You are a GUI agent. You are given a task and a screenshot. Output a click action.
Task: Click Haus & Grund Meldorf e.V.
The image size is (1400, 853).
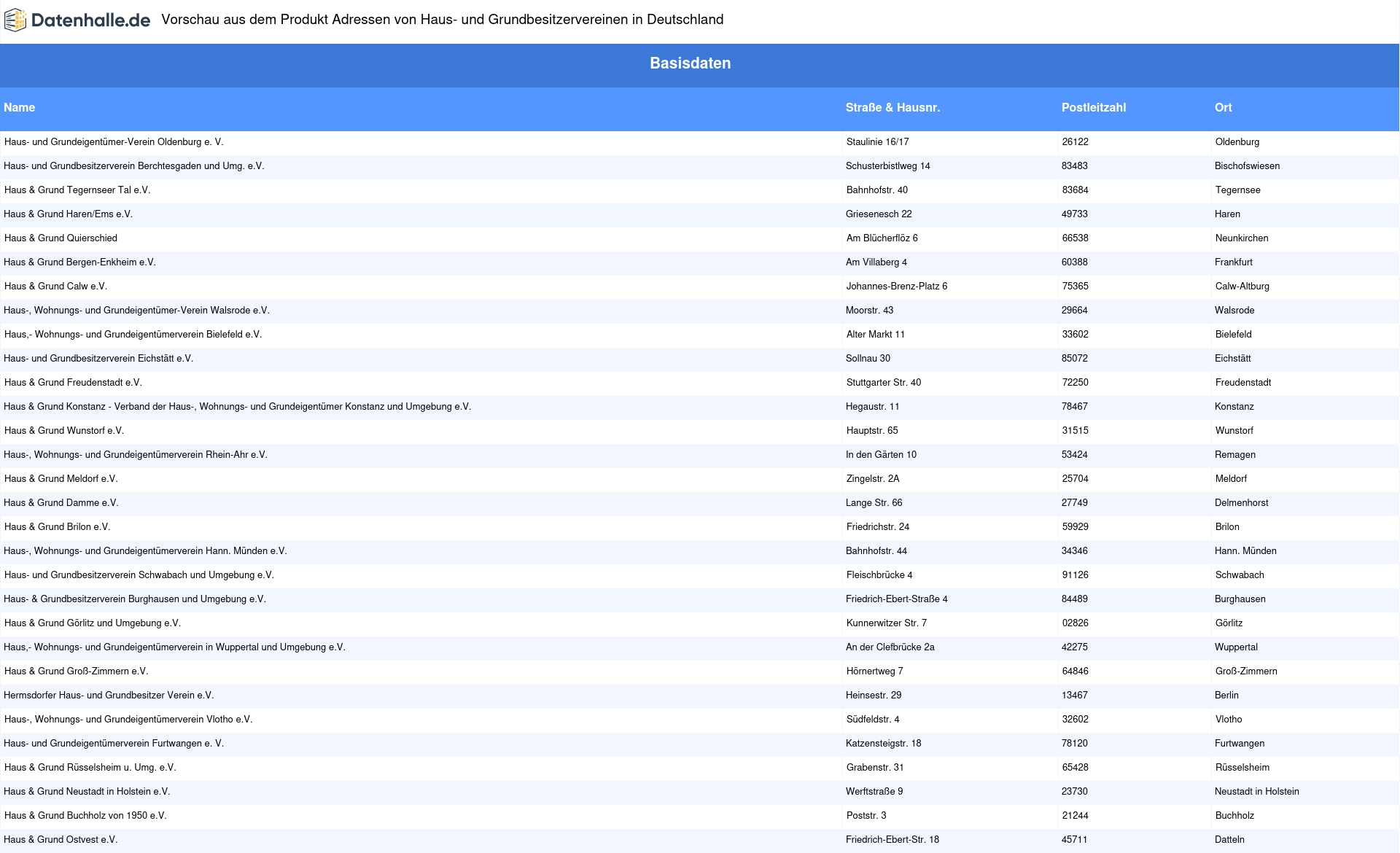pos(61,479)
